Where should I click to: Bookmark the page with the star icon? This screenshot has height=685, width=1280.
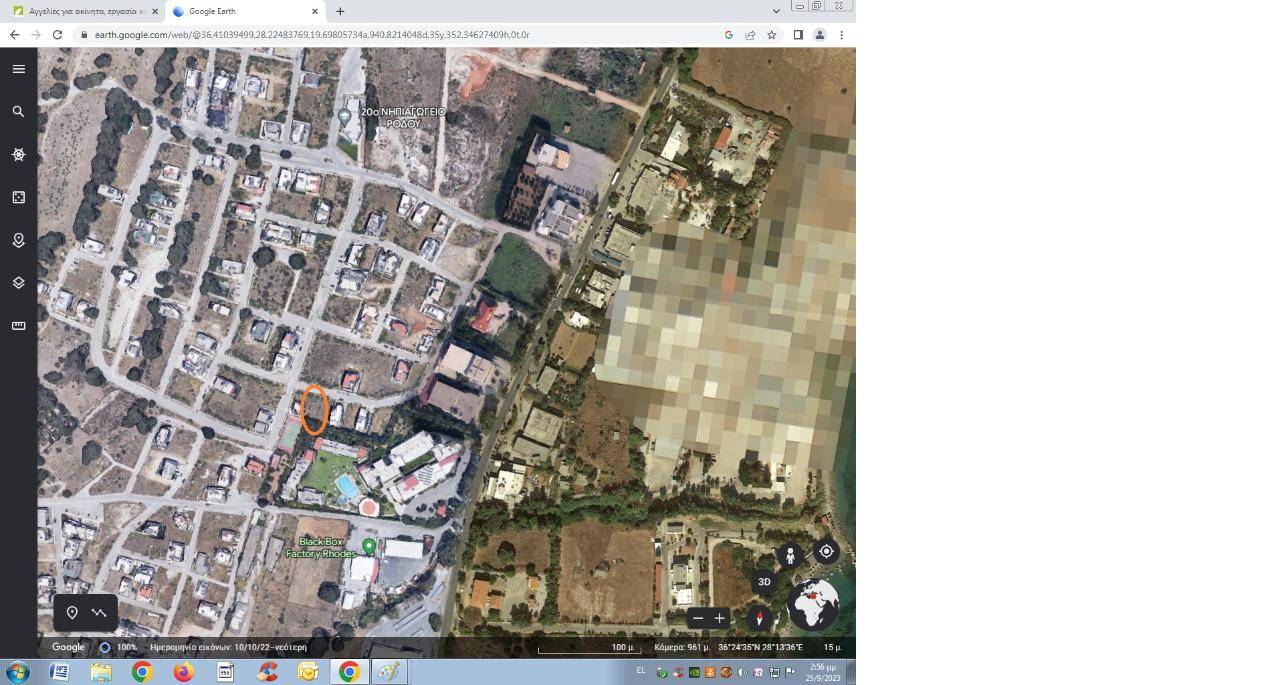pos(770,34)
